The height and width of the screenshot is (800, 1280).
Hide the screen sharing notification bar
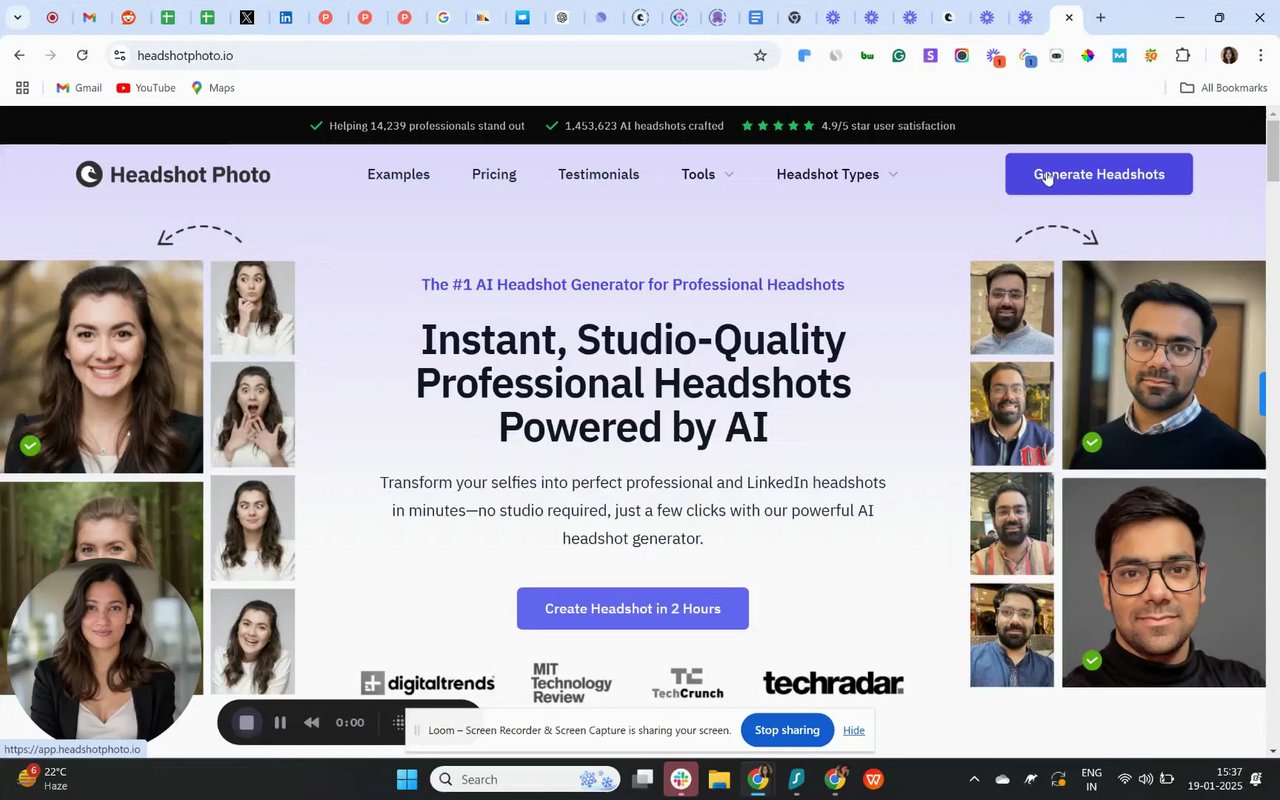point(854,730)
